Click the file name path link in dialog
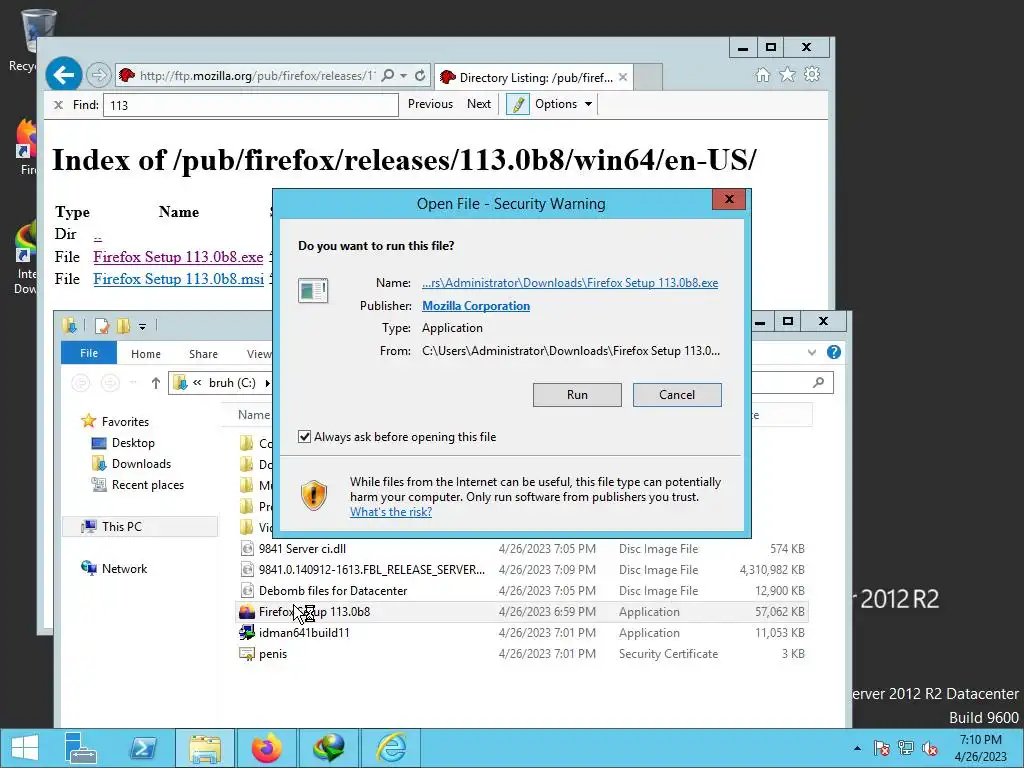This screenshot has width=1024, height=768. [x=569, y=283]
